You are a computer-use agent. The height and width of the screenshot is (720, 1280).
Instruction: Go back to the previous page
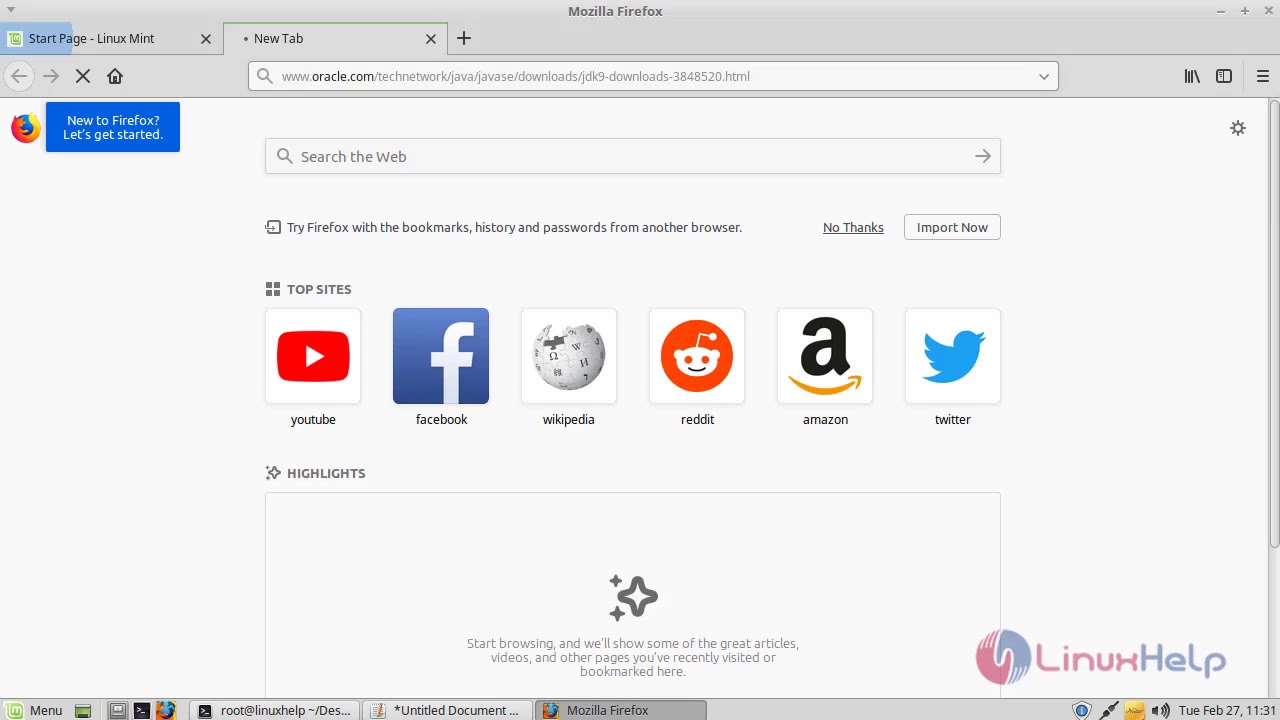19,76
